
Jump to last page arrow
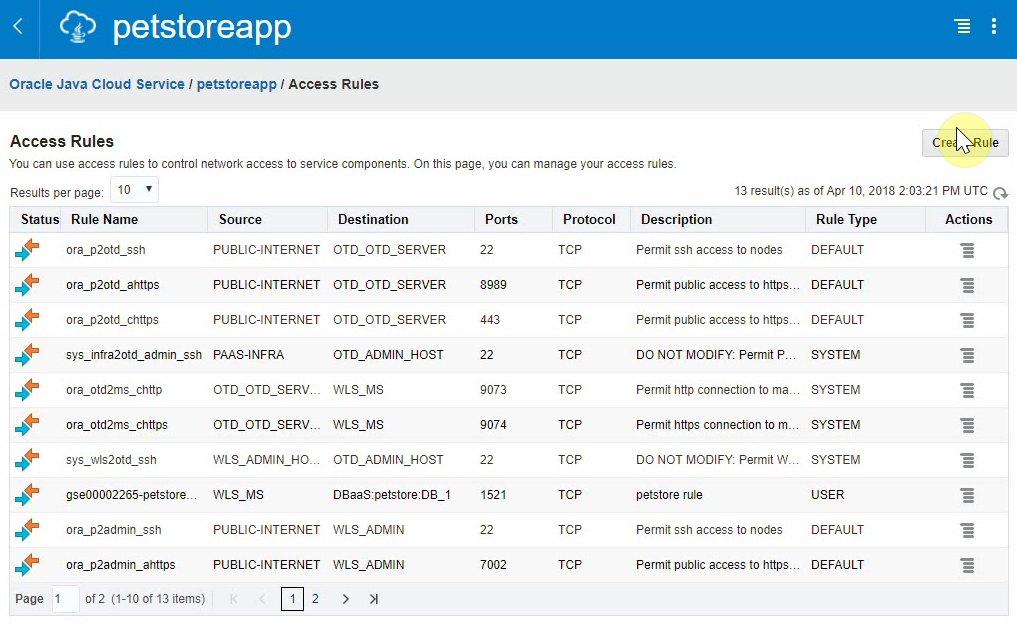[374, 599]
